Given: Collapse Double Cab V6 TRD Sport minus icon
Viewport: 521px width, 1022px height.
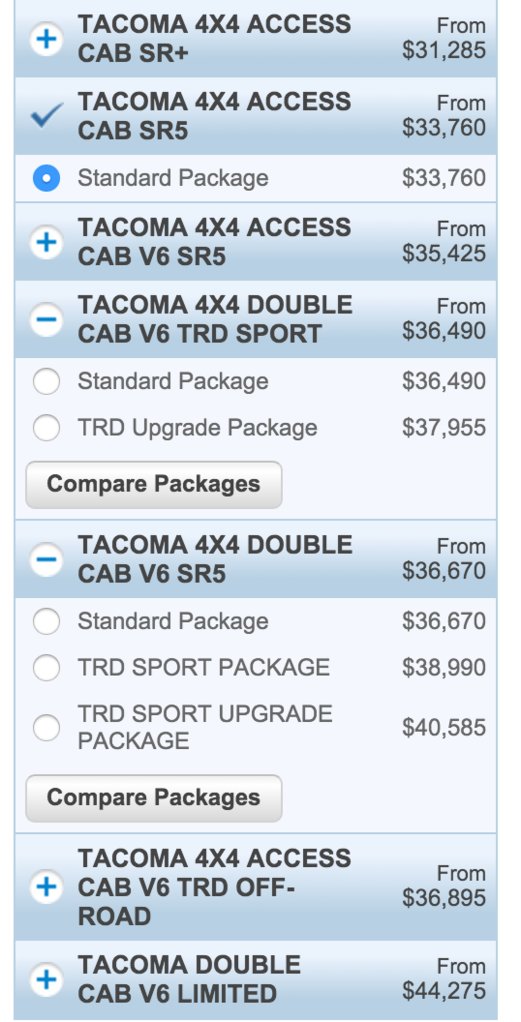Looking at the screenshot, I should [x=46, y=319].
